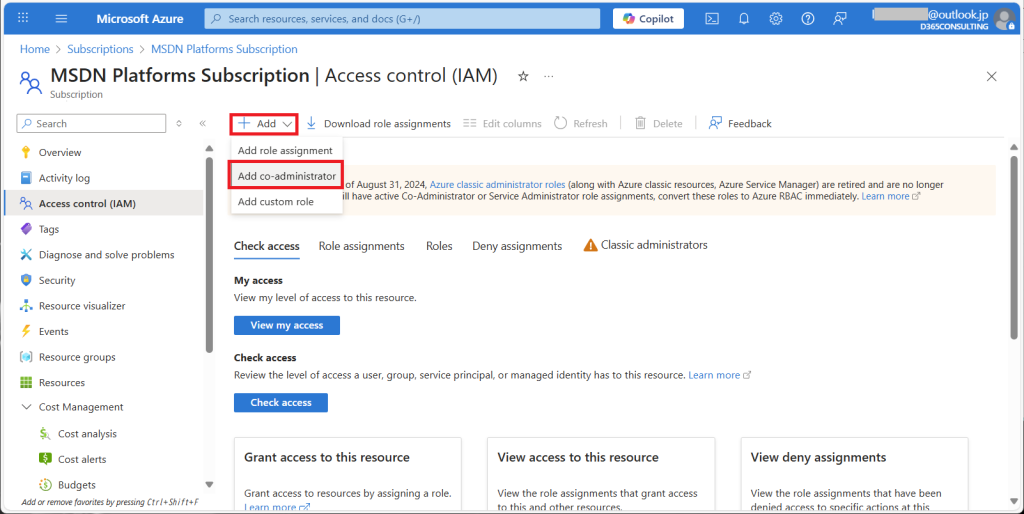Open the notifications bell

[x=744, y=19]
